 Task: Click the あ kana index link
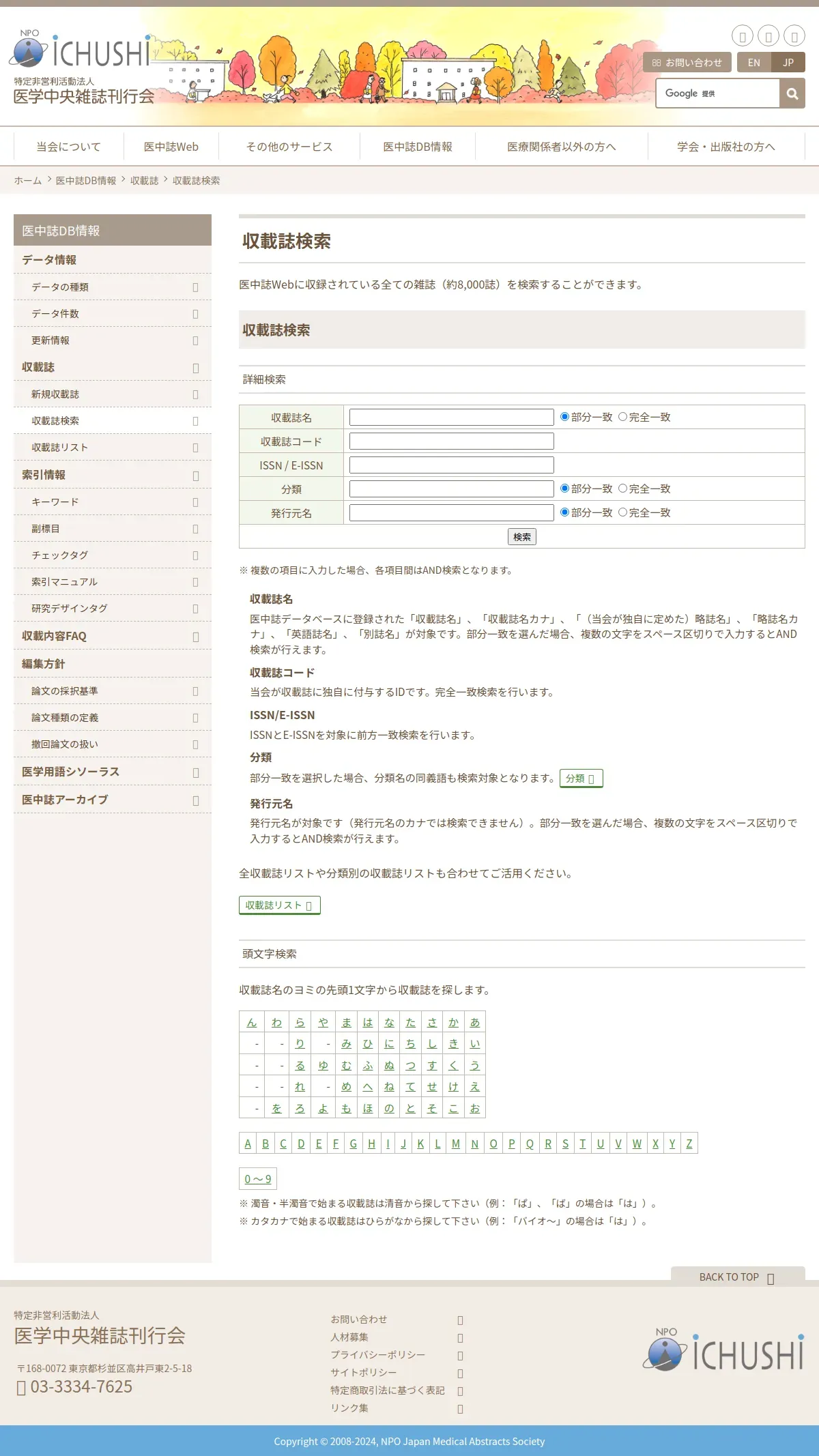tap(475, 1022)
